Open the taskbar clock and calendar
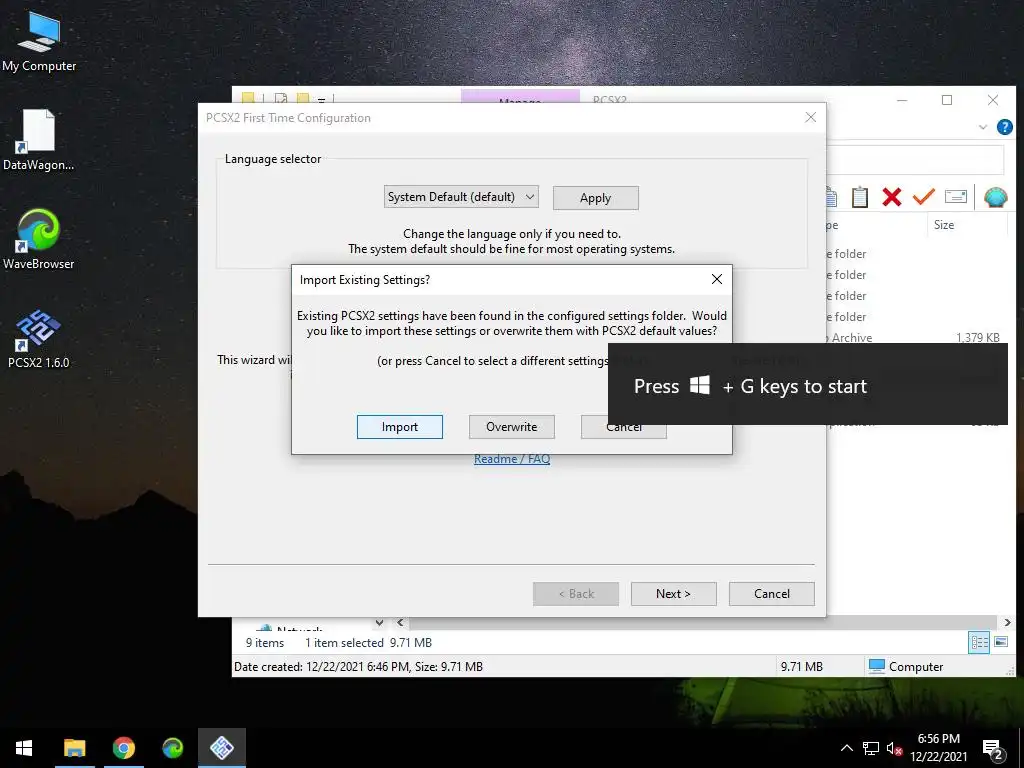1024x768 pixels. click(x=938, y=748)
